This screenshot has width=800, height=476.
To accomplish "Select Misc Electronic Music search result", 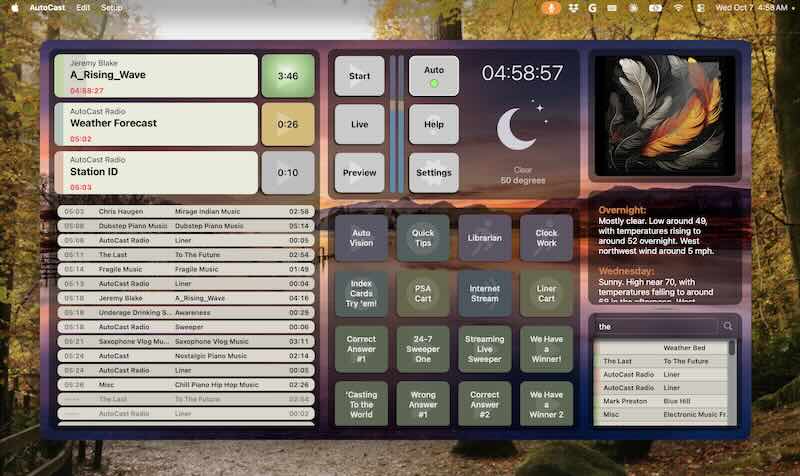I will [662, 415].
